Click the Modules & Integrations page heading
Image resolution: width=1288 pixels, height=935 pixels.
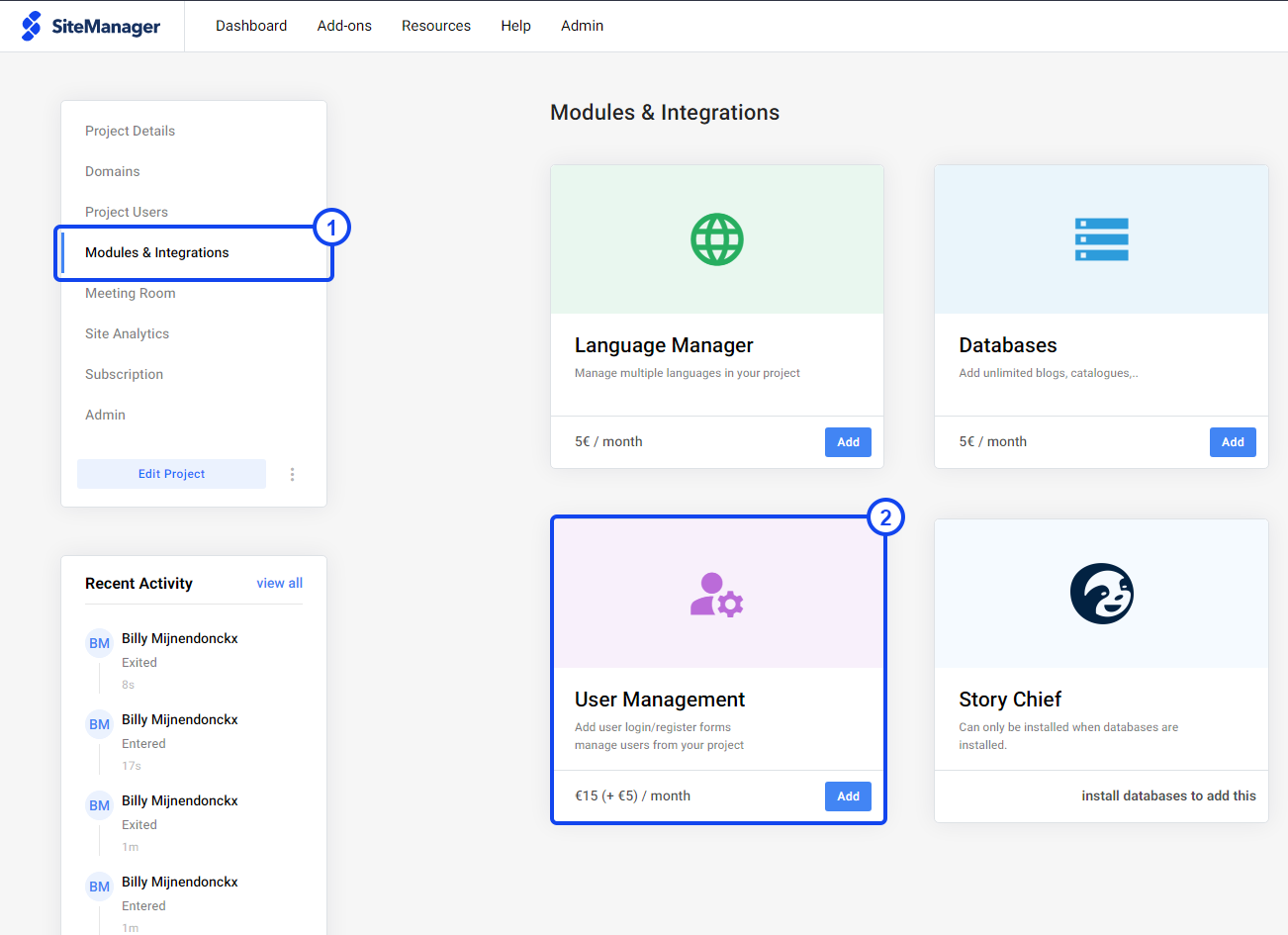[665, 113]
